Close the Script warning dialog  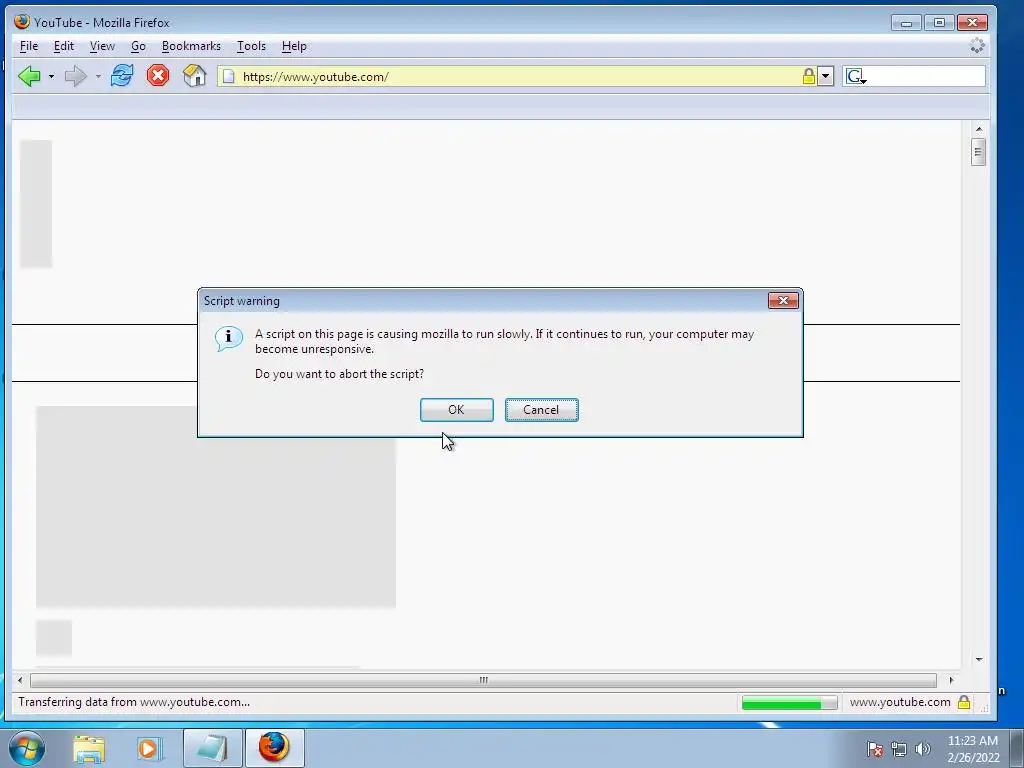tap(783, 300)
